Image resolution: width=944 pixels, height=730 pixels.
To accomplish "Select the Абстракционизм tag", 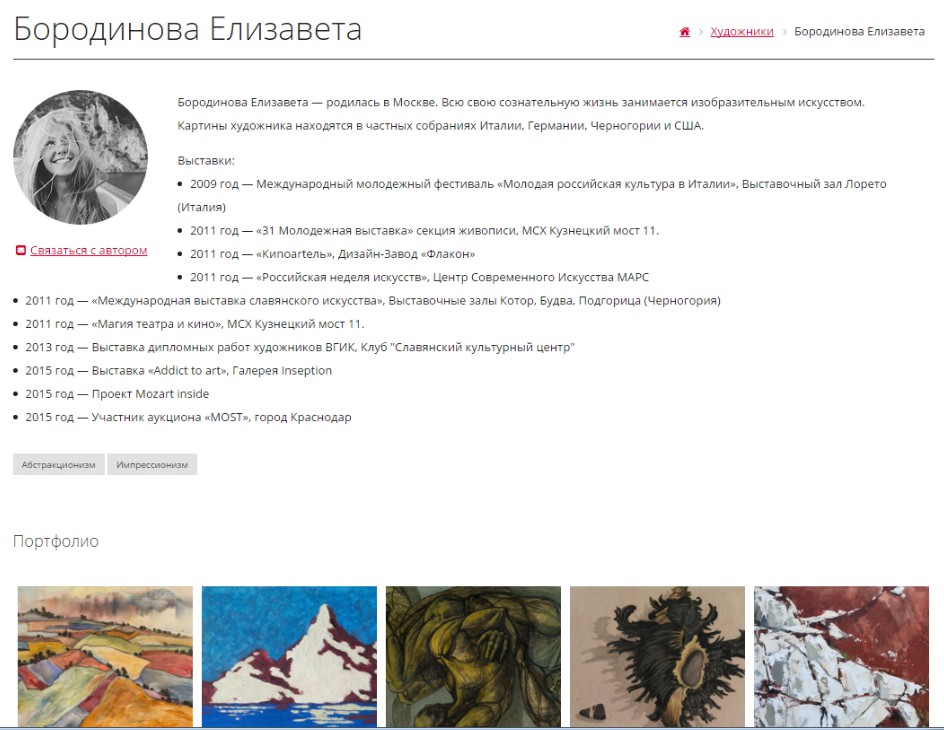I will click(x=58, y=465).
